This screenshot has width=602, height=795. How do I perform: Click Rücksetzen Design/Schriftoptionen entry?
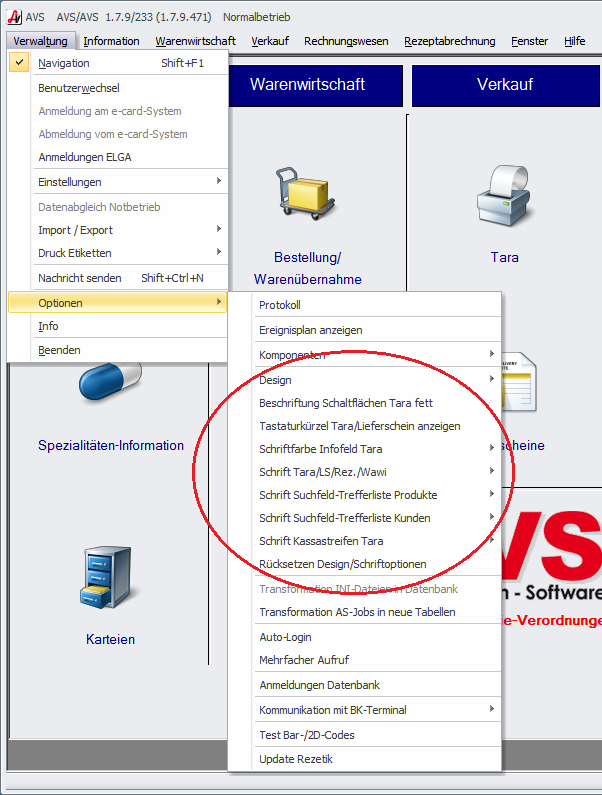pyautogui.click(x=342, y=564)
